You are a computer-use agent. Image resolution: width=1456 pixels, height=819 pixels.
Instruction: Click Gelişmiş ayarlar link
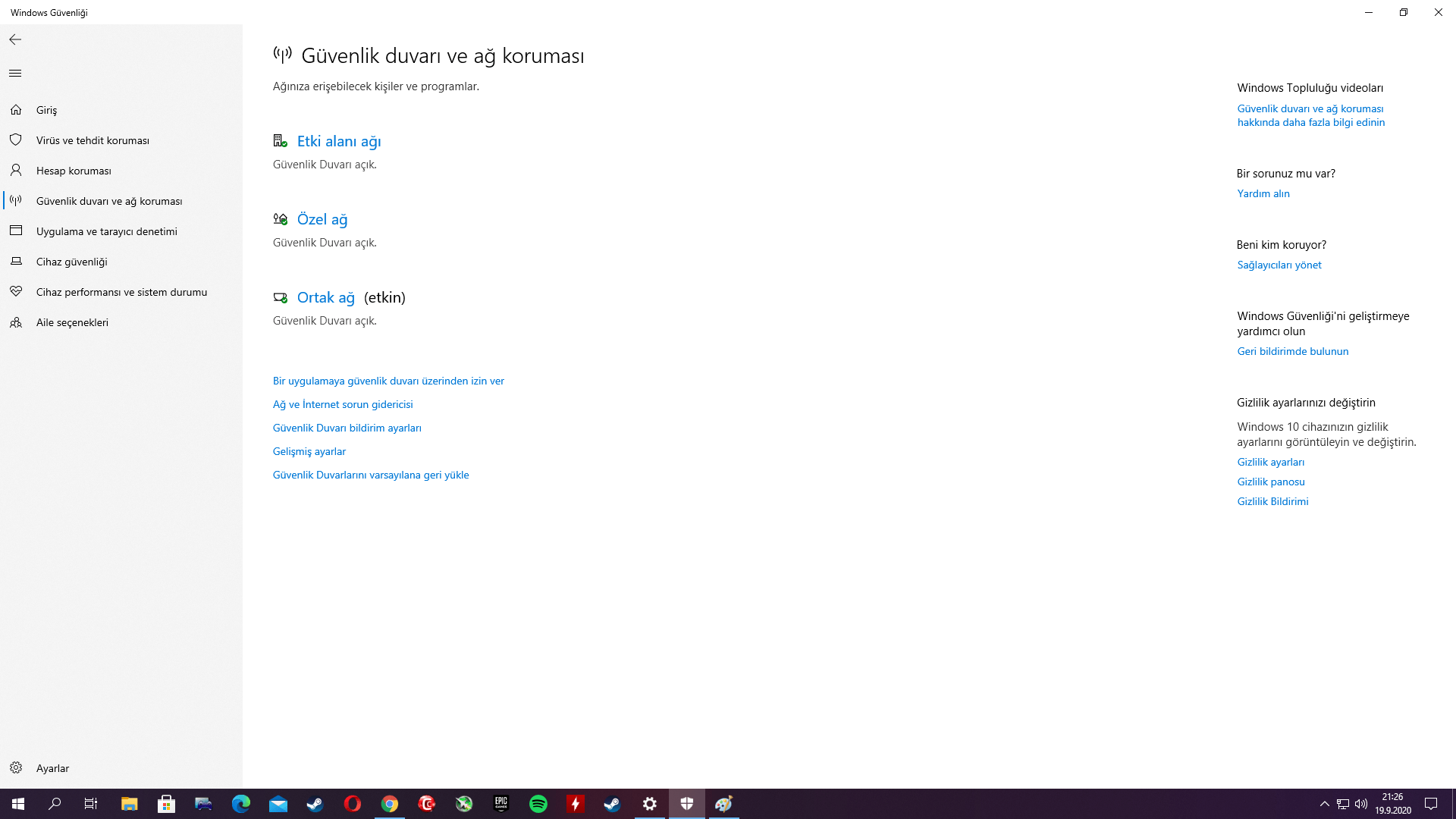309,452
